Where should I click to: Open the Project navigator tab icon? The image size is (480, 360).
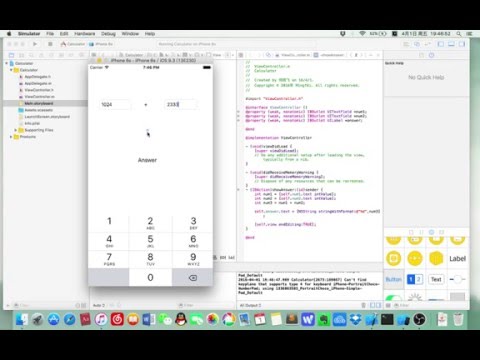pos(12,55)
